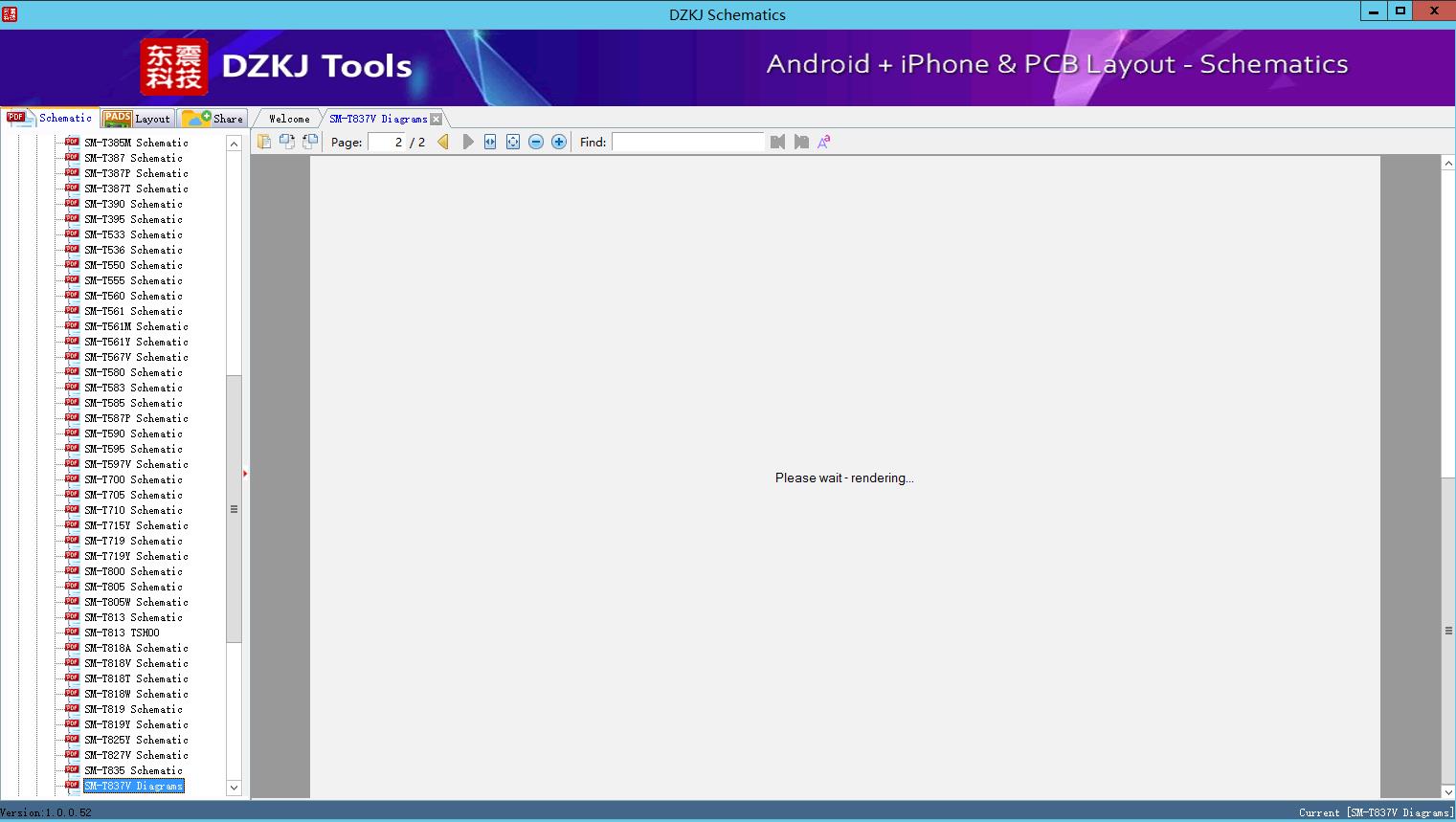1456x822 pixels.
Task: Open SM-T715Y Schematic
Action: pyautogui.click(x=136, y=525)
